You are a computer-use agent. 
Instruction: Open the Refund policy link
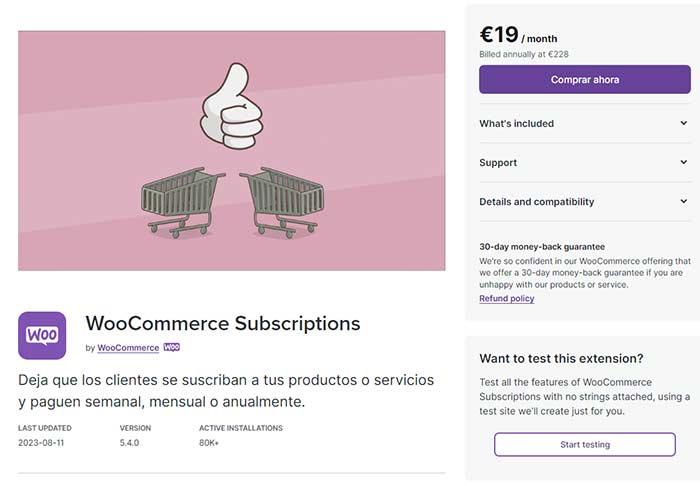[x=506, y=299]
